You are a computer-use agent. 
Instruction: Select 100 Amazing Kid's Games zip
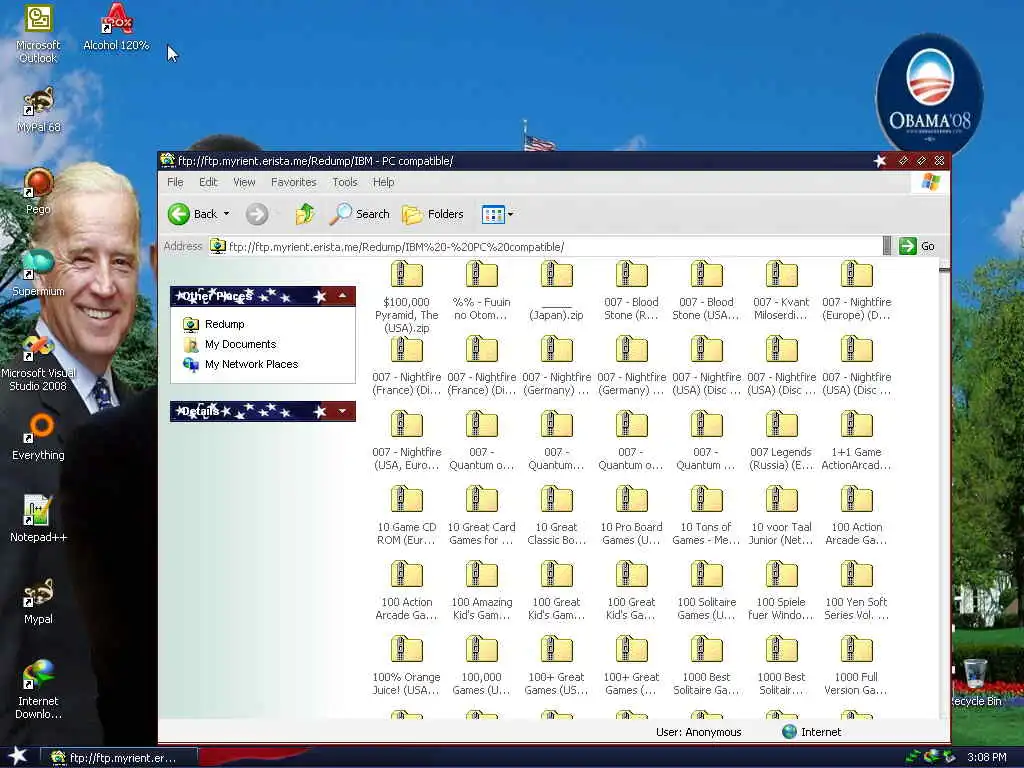[481, 591]
